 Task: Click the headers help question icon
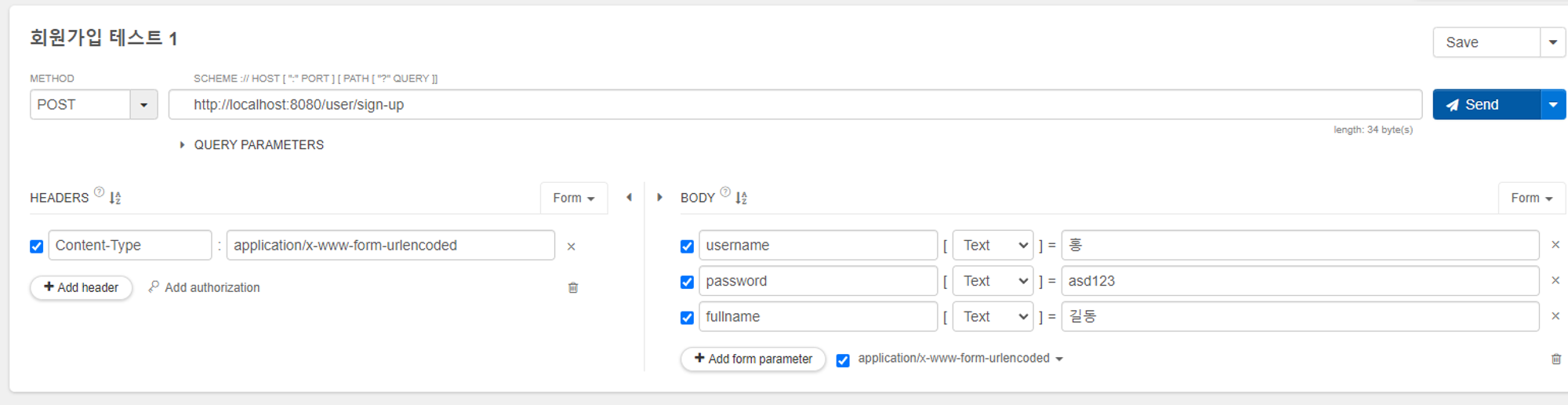click(x=99, y=192)
